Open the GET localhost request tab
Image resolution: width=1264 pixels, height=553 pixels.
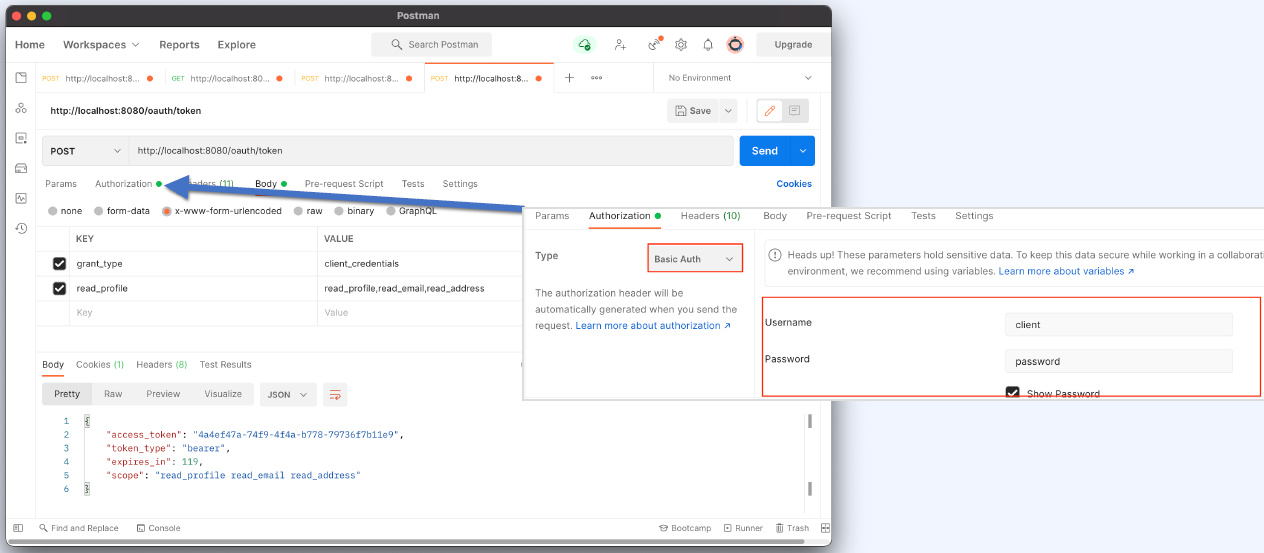click(227, 78)
